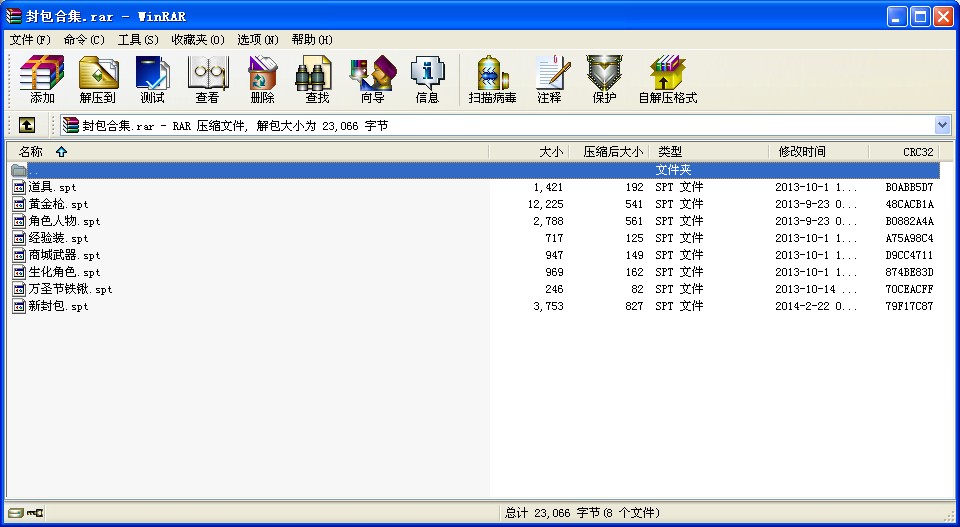Sort by 修改时间 column header
The image size is (960, 527).
tap(802, 152)
